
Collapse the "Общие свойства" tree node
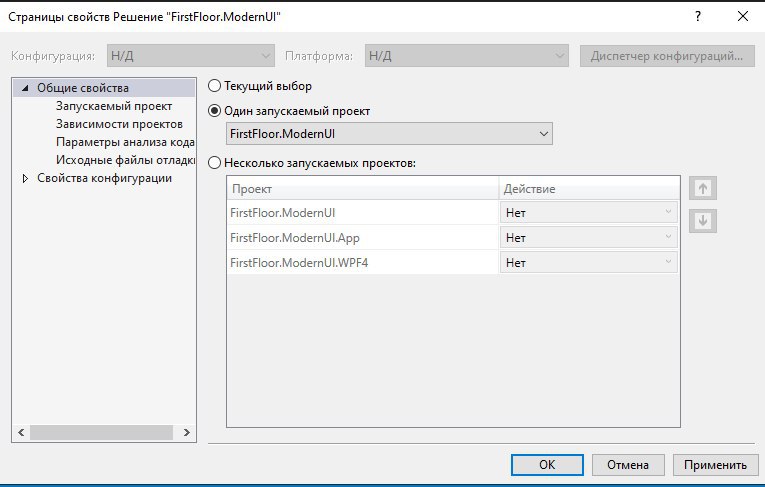click(25, 88)
